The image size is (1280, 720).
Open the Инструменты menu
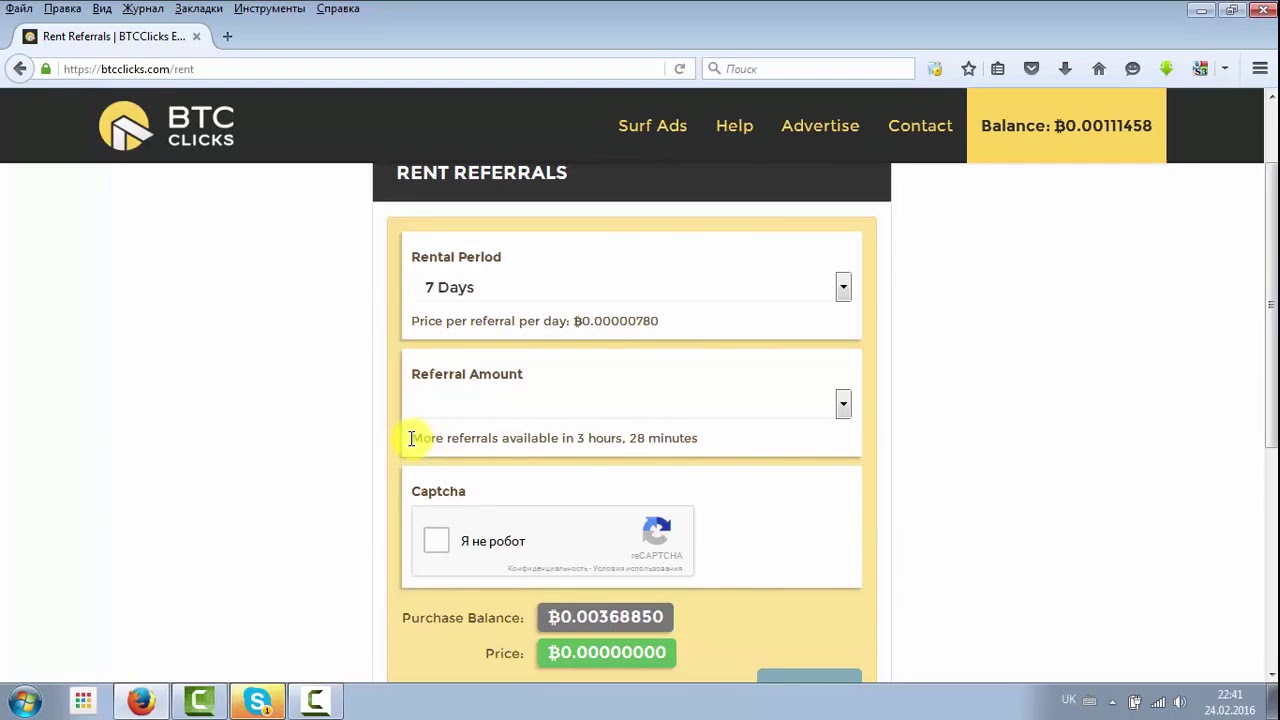[x=269, y=8]
